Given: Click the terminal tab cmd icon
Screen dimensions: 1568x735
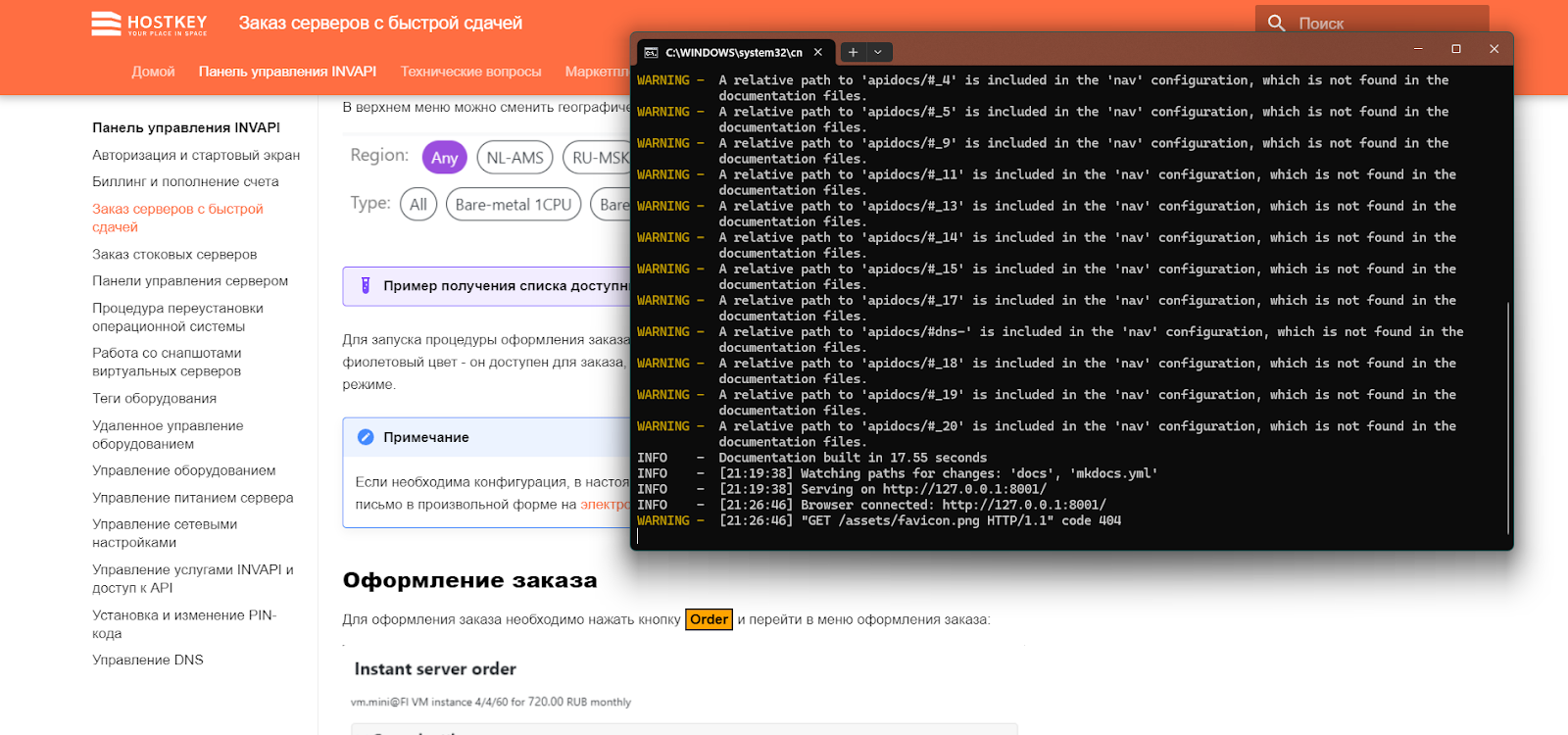Looking at the screenshot, I should [x=652, y=52].
